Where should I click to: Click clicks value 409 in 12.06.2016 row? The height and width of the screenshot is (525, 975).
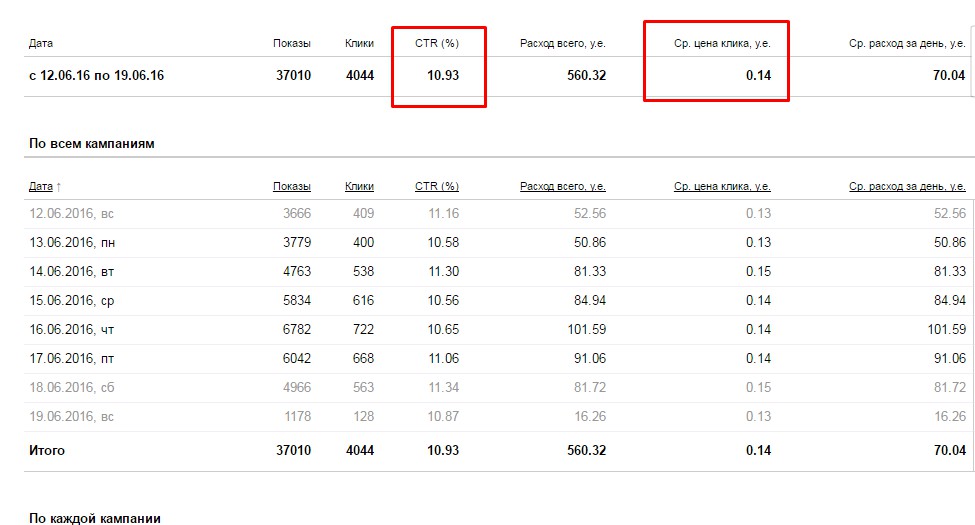[364, 213]
